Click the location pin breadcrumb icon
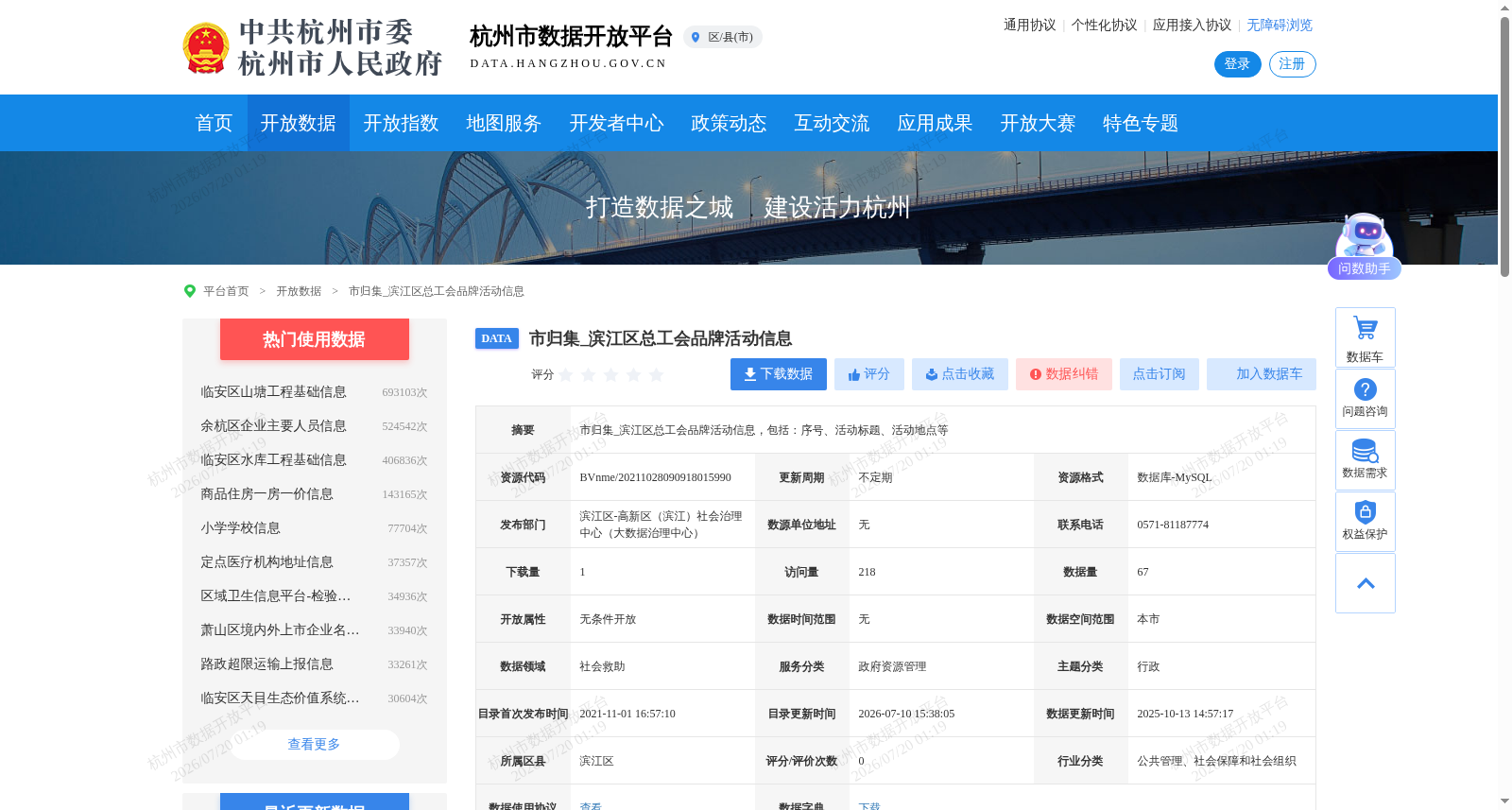The image size is (1512, 810). coord(190,291)
